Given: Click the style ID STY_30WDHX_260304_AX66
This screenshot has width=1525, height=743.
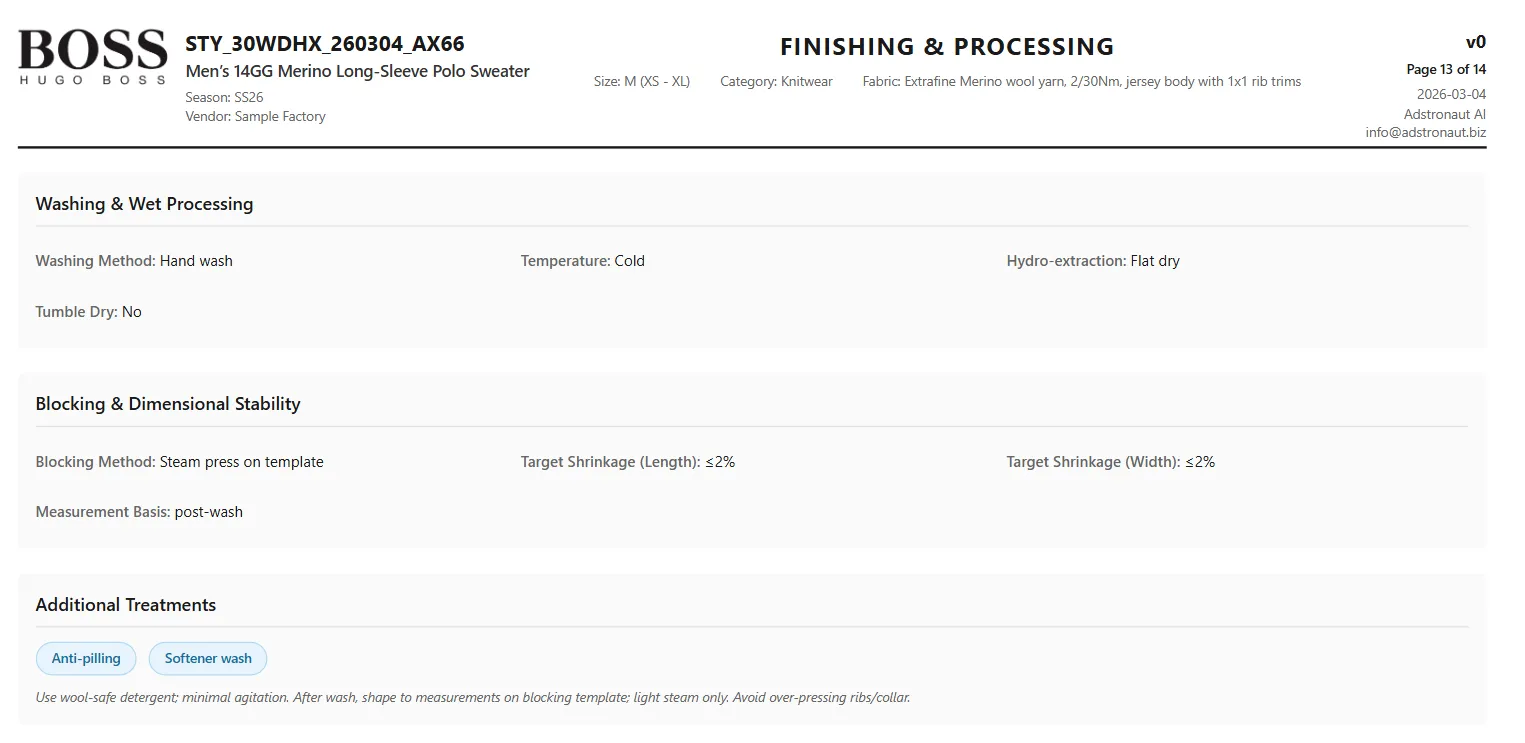Looking at the screenshot, I should pos(325,44).
